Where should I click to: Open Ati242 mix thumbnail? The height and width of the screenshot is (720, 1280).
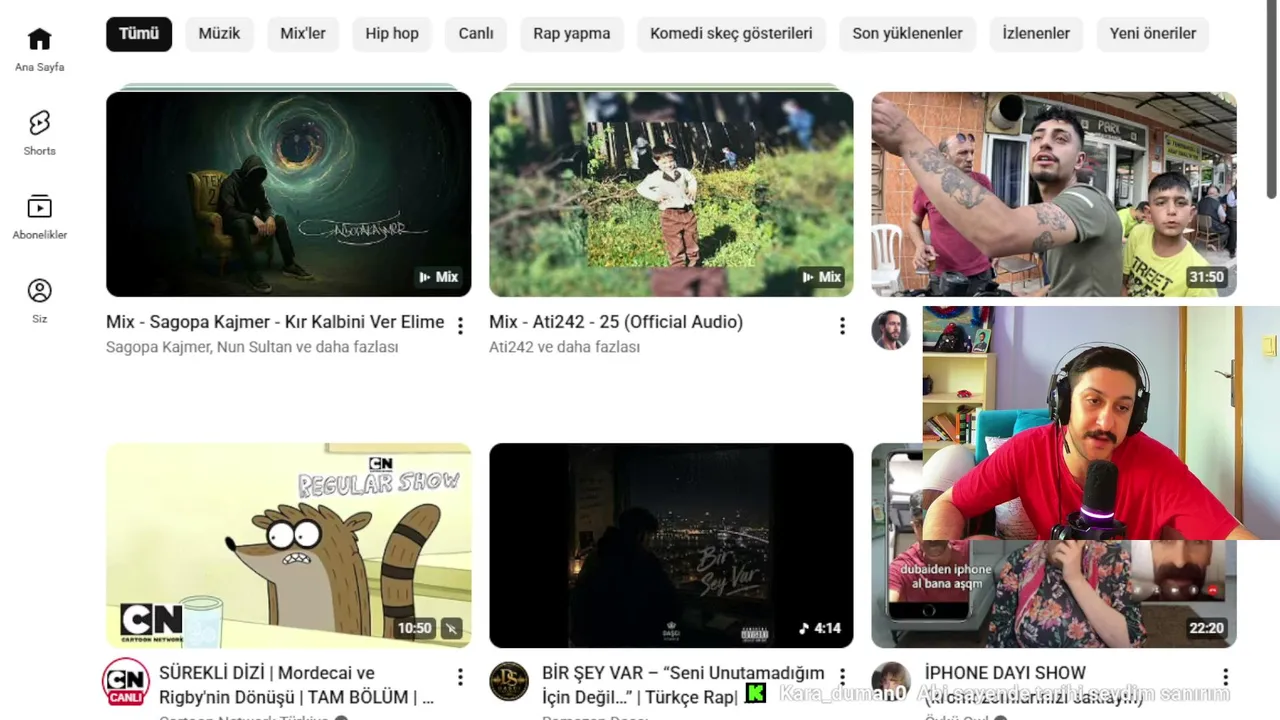[671, 194]
